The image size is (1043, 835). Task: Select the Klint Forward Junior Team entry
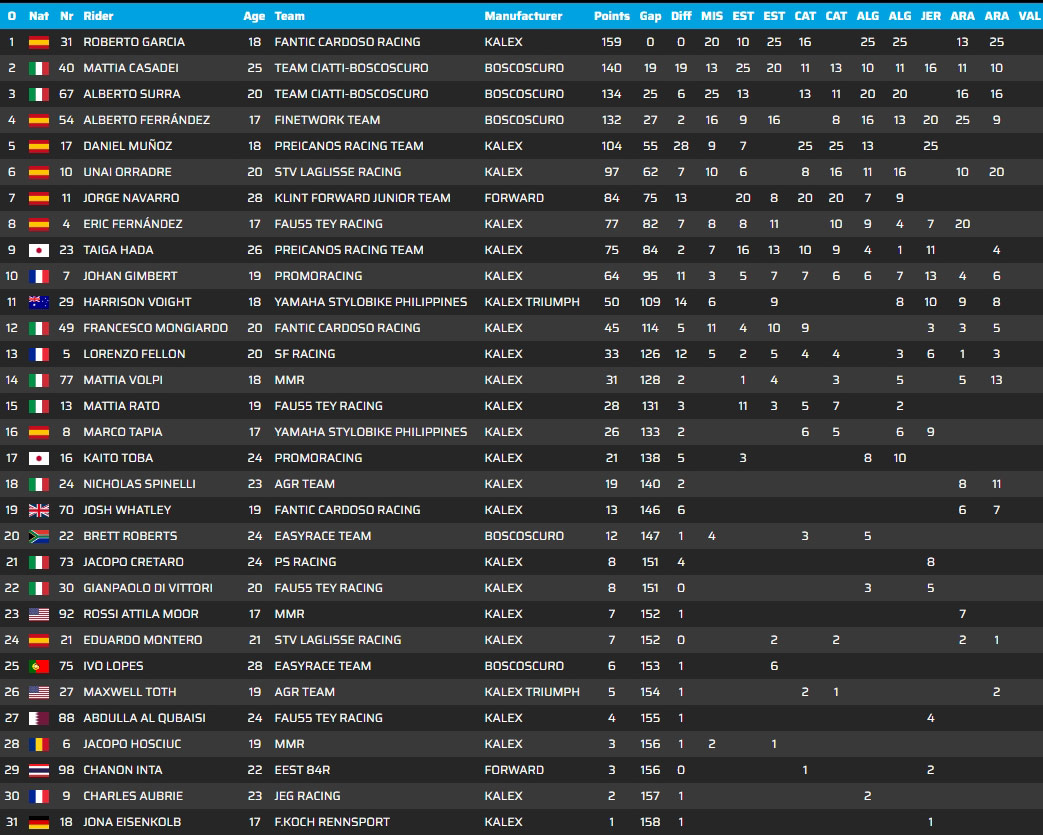(x=362, y=198)
